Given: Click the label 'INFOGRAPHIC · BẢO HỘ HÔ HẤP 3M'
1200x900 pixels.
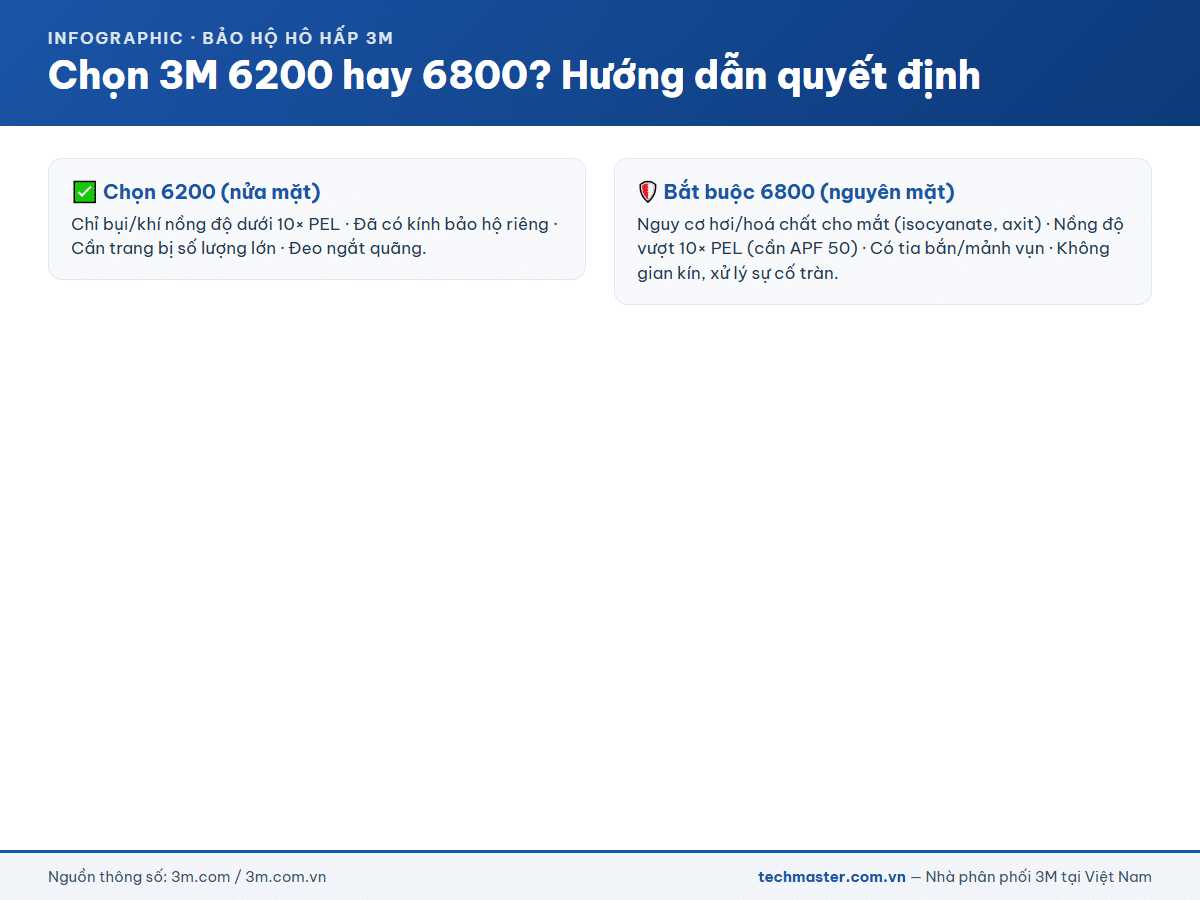Looking at the screenshot, I should pyautogui.click(x=220, y=38).
